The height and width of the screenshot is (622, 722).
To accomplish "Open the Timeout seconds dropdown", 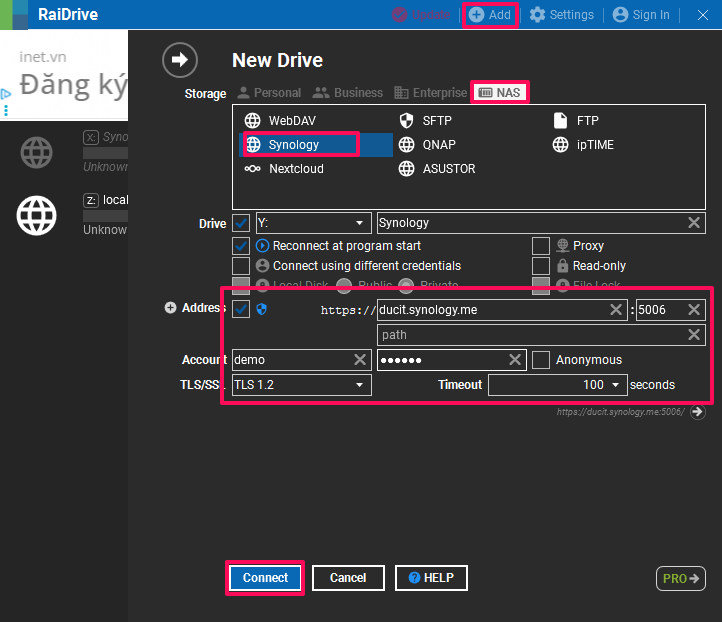I will [x=615, y=385].
